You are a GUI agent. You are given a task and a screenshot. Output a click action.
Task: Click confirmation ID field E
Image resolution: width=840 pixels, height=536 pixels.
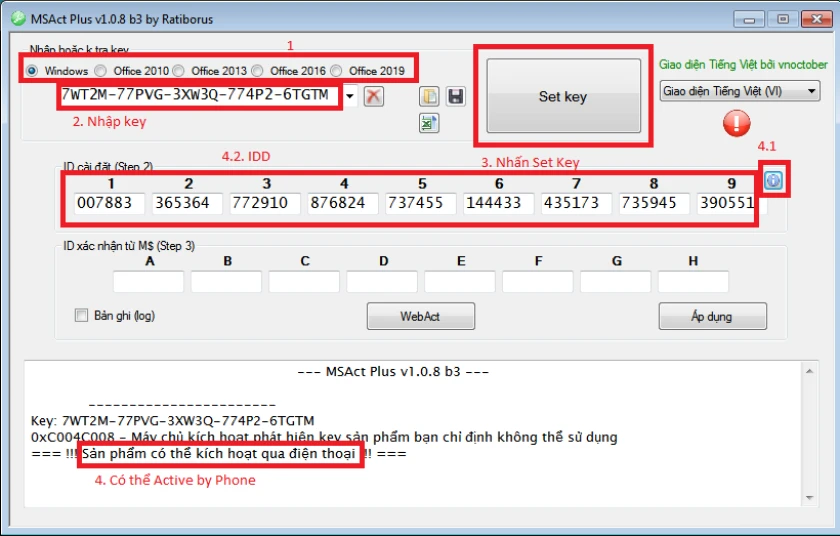(x=460, y=282)
